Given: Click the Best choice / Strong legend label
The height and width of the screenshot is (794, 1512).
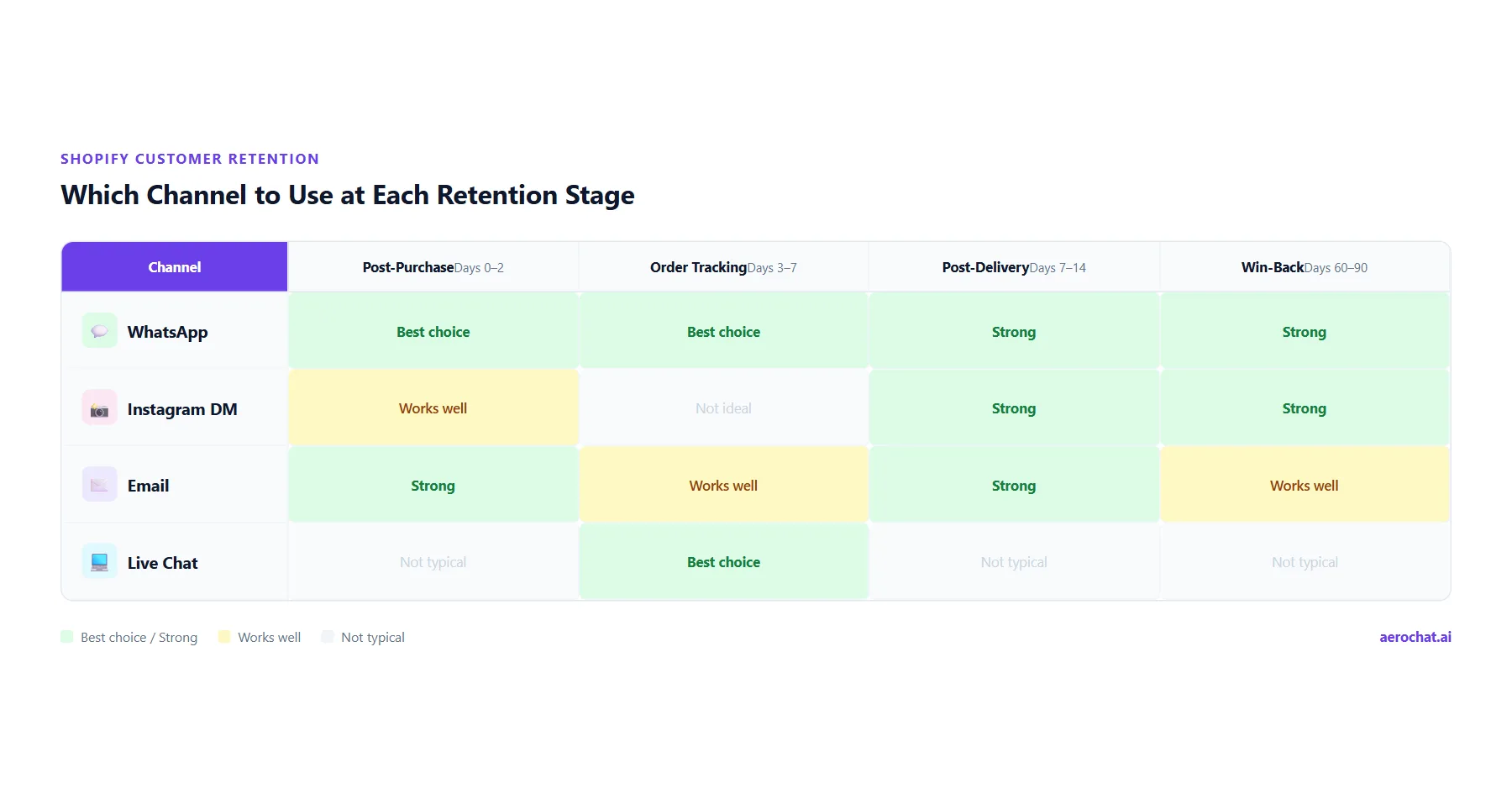Looking at the screenshot, I should (x=139, y=637).
